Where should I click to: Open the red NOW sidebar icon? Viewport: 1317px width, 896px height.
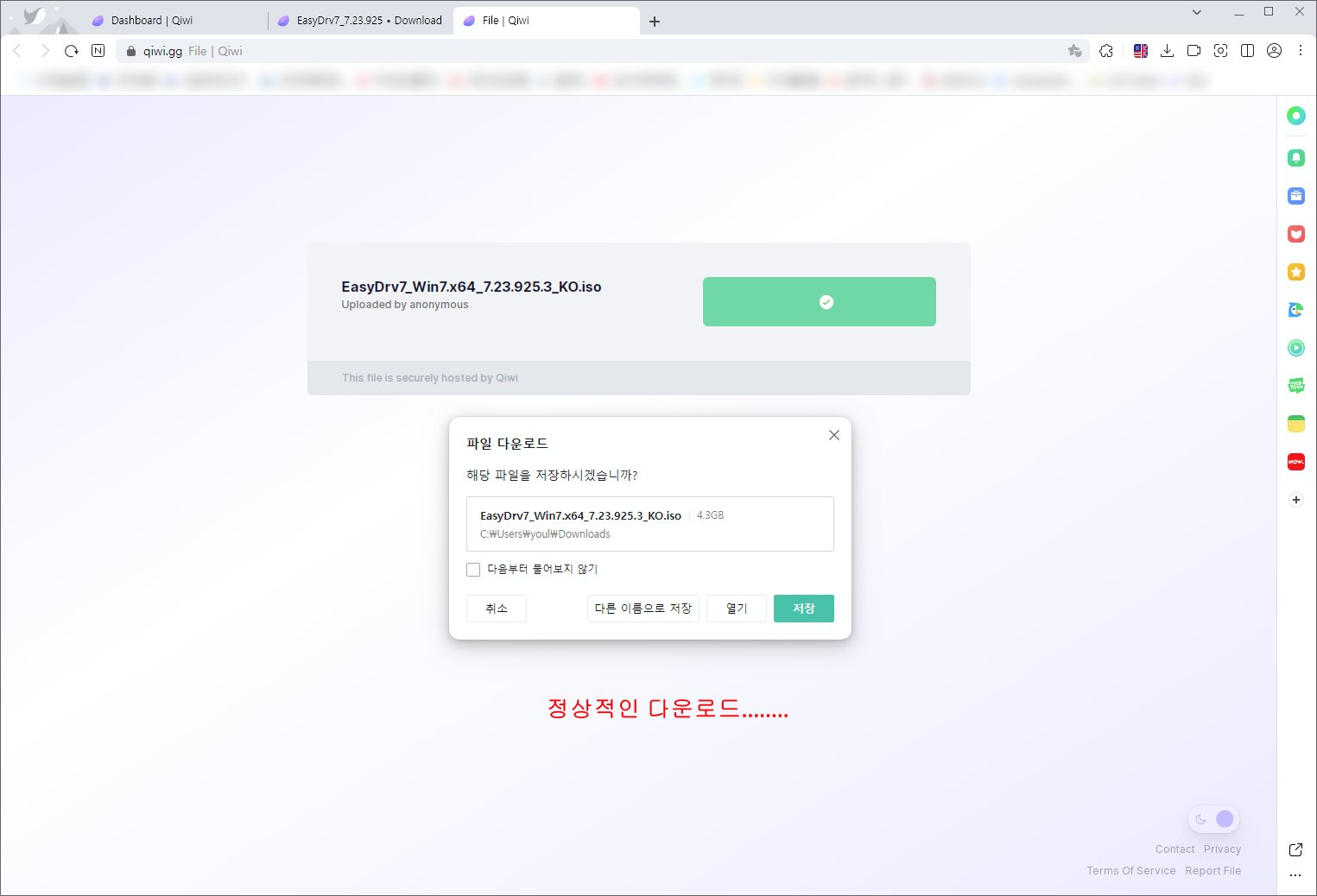[1296, 462]
